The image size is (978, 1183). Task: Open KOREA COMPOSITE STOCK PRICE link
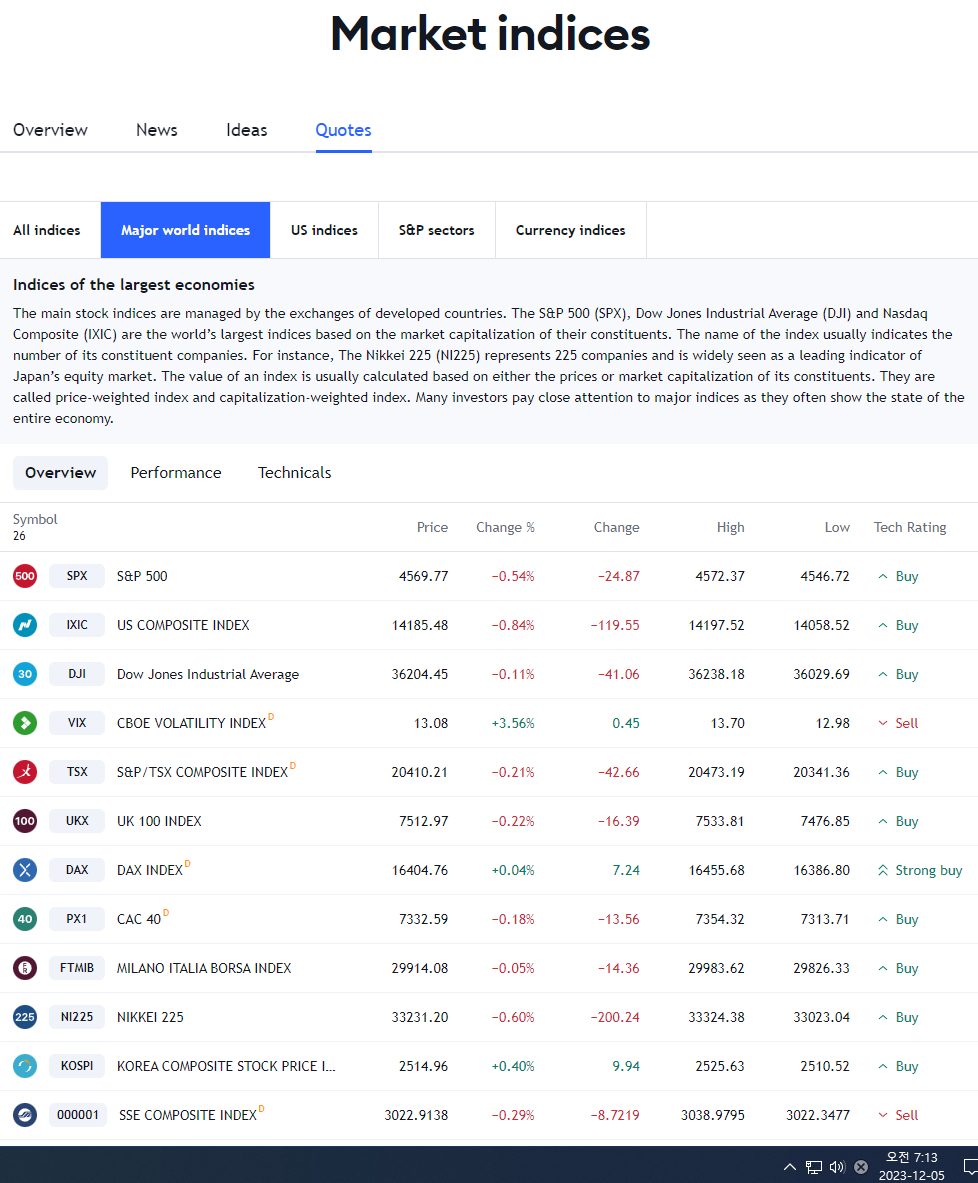(x=226, y=1067)
